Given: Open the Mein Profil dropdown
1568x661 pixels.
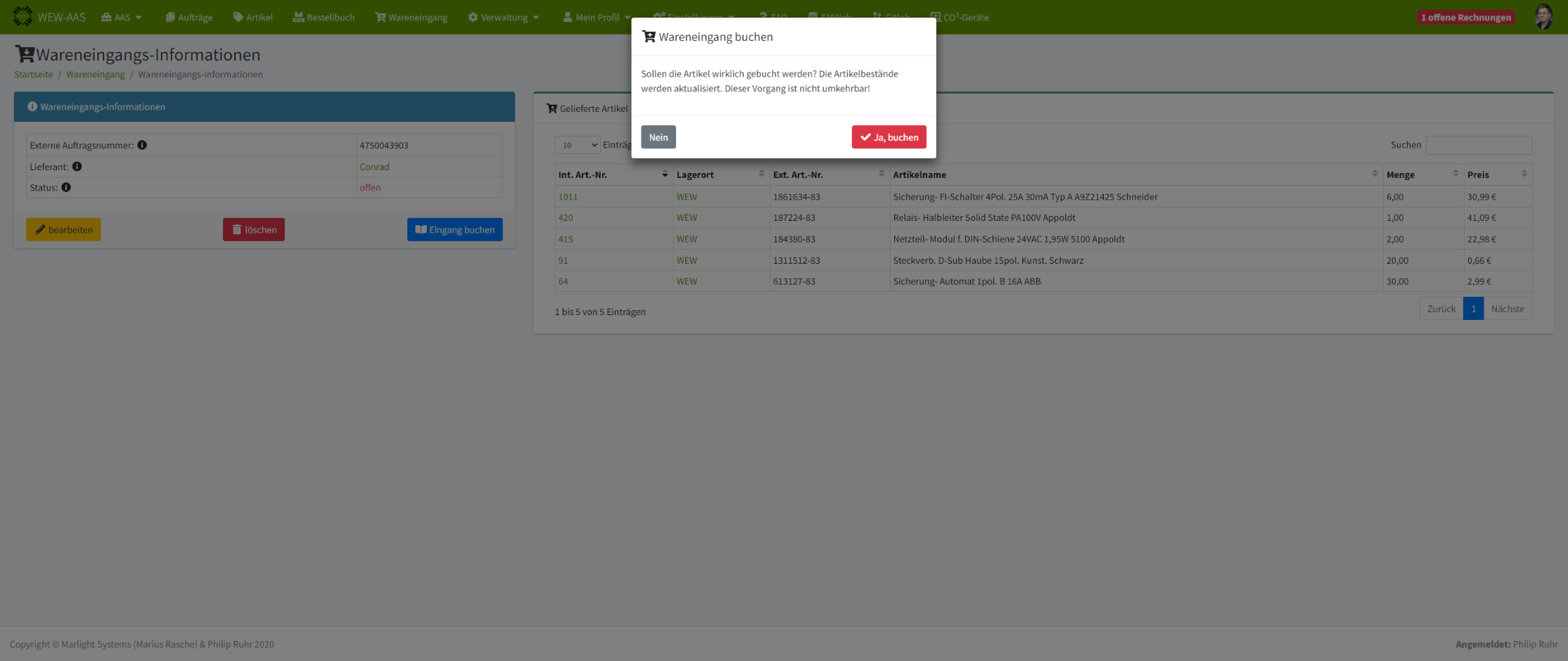Looking at the screenshot, I should pyautogui.click(x=597, y=18).
